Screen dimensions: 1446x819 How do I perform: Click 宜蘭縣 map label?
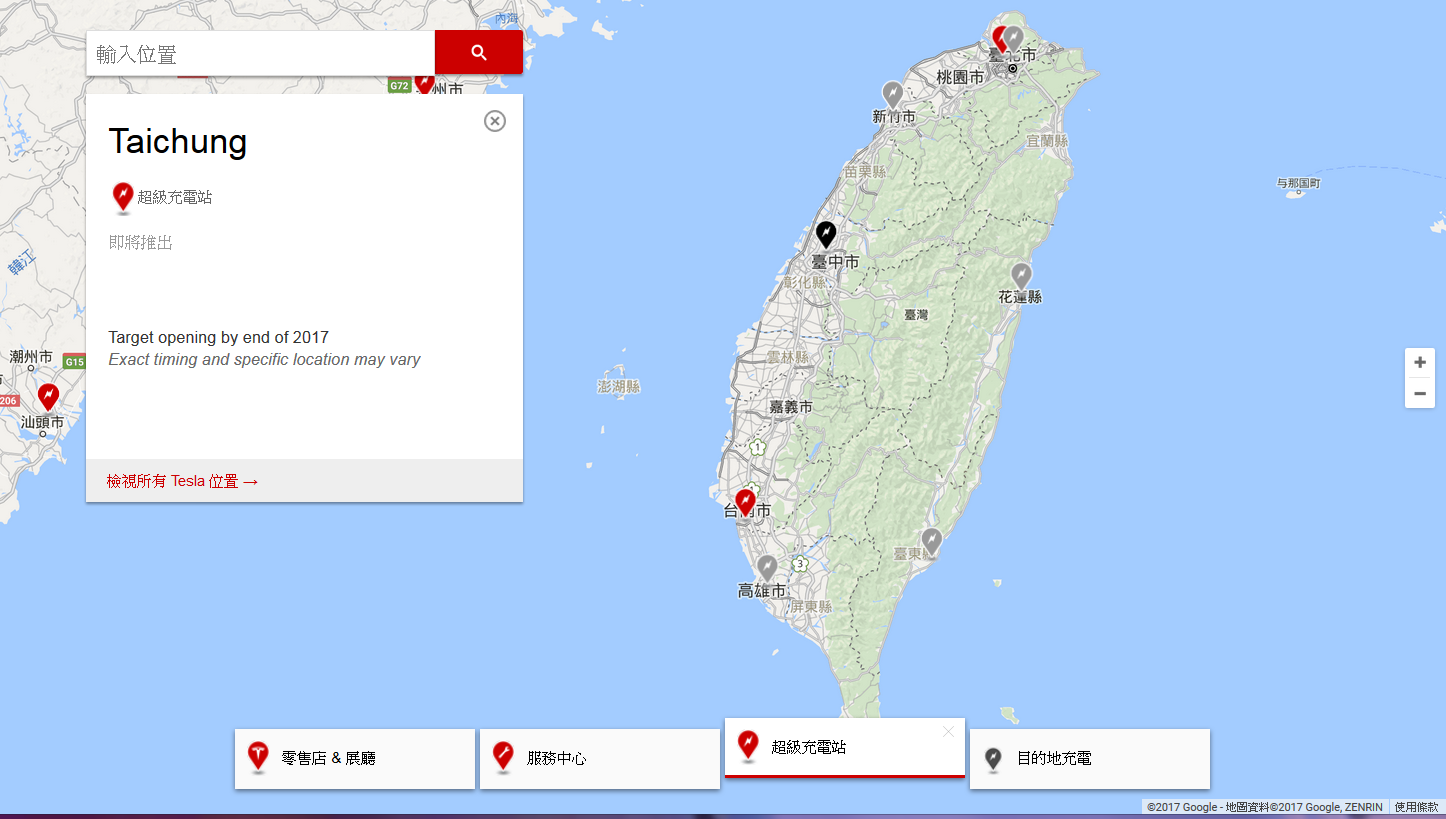(1047, 141)
